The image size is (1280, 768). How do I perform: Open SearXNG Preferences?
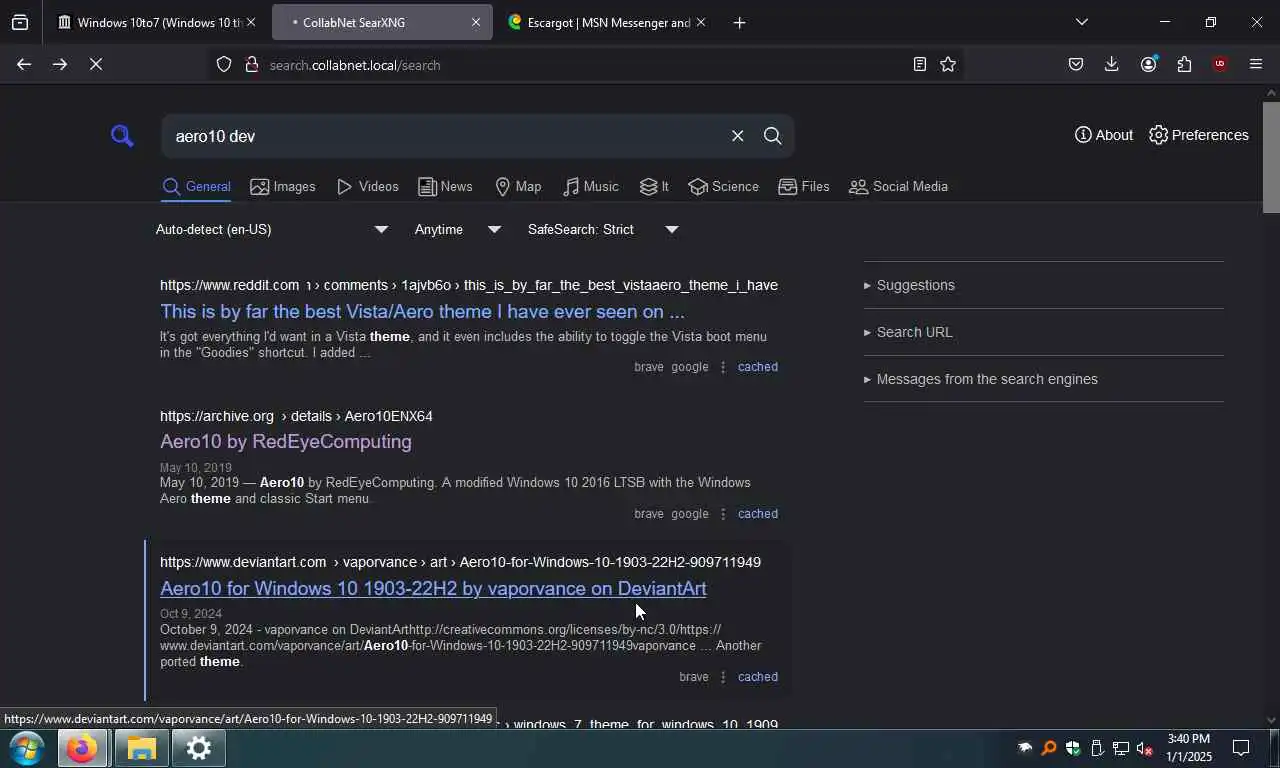1199,135
